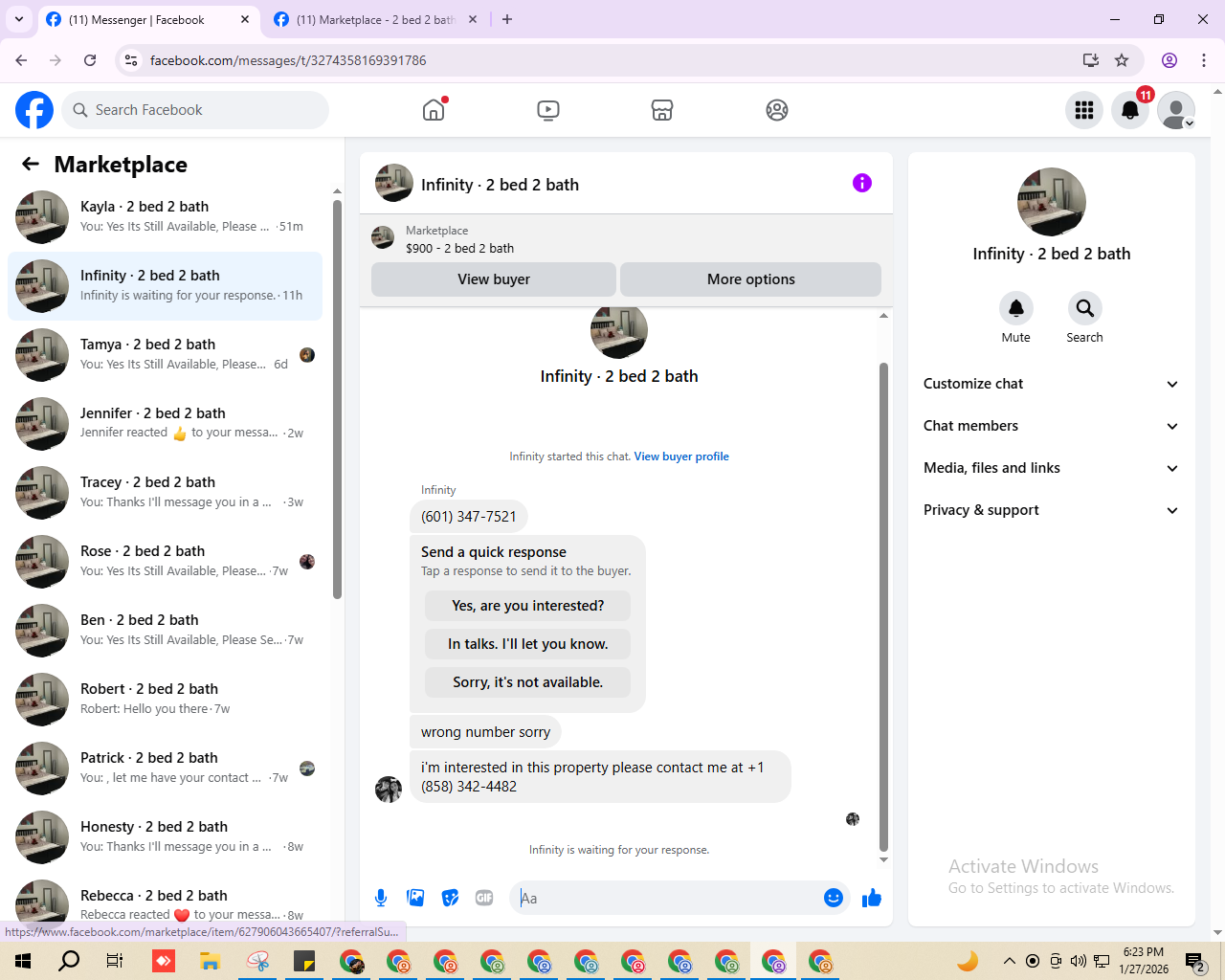Expand Chat members section
The height and width of the screenshot is (980, 1225).
[1051, 426]
